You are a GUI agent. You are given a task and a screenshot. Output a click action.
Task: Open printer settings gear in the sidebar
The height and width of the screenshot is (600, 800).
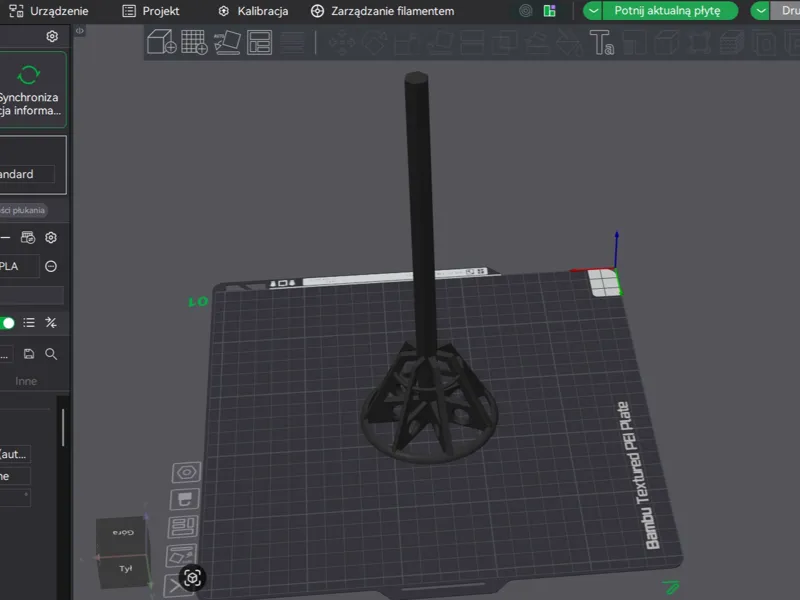pyautogui.click(x=52, y=36)
